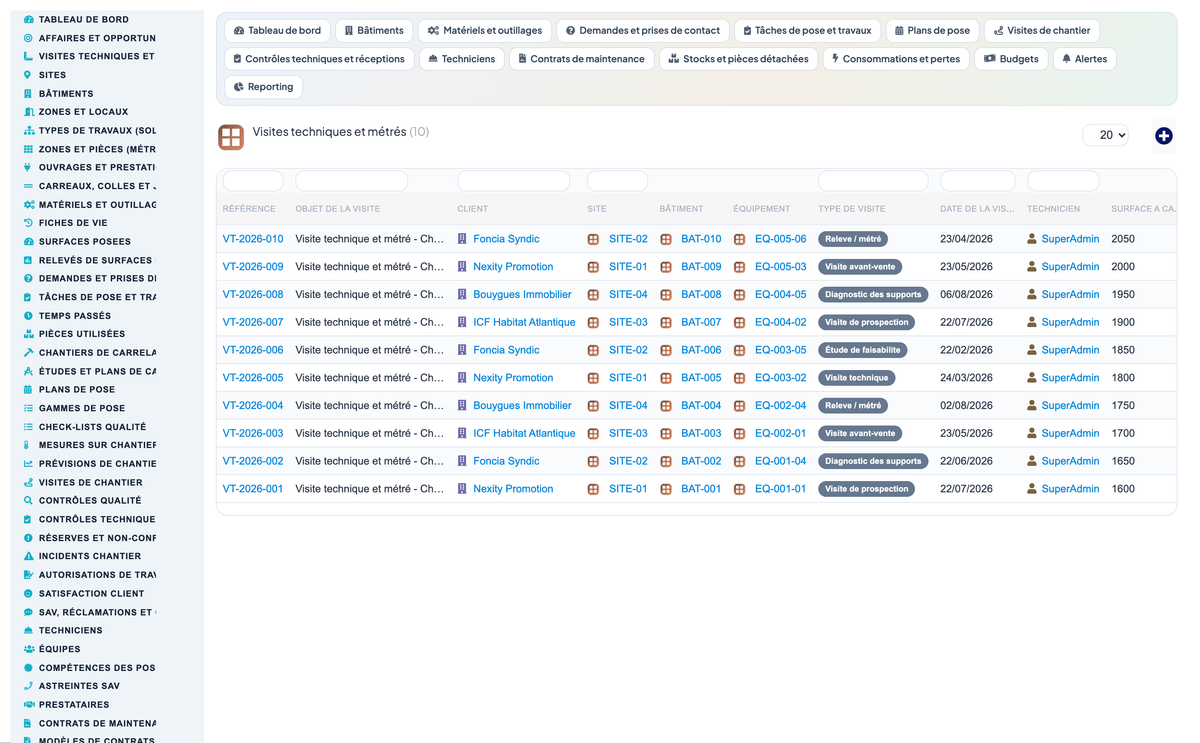
Task: Click the blue plus add button
Action: tap(1163, 135)
